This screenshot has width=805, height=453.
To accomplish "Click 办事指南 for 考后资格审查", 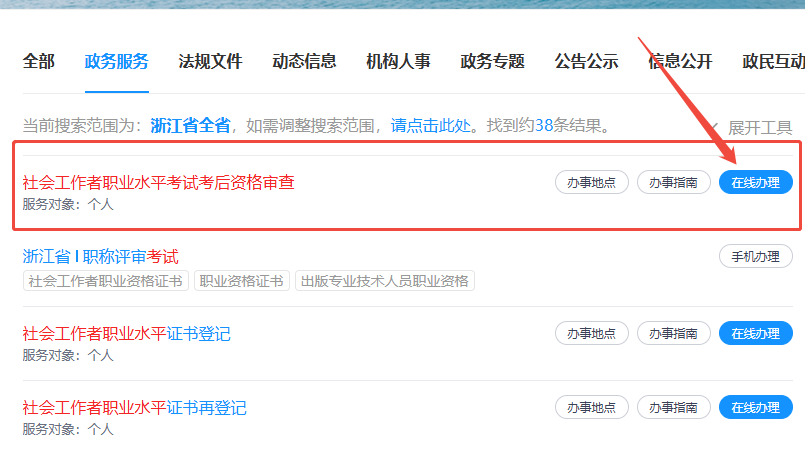I will 674,182.
